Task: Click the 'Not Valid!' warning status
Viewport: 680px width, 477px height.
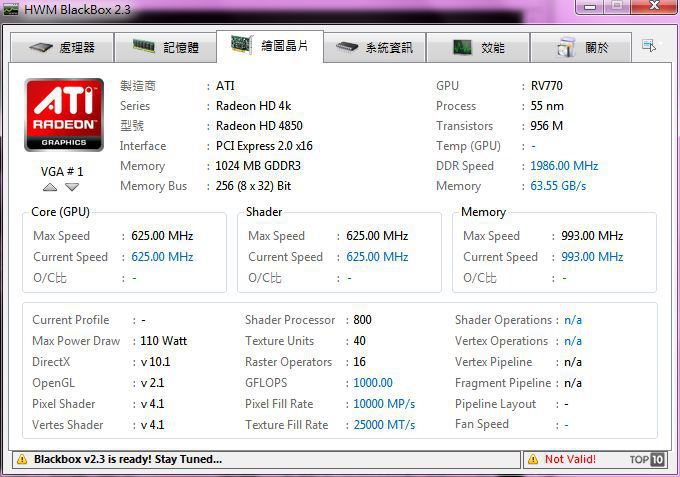Action: click(x=570, y=459)
